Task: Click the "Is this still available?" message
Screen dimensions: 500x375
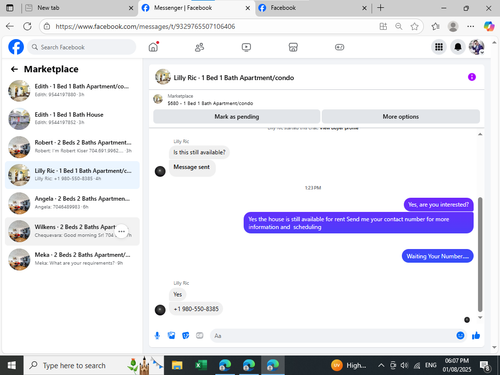Action: (199, 152)
